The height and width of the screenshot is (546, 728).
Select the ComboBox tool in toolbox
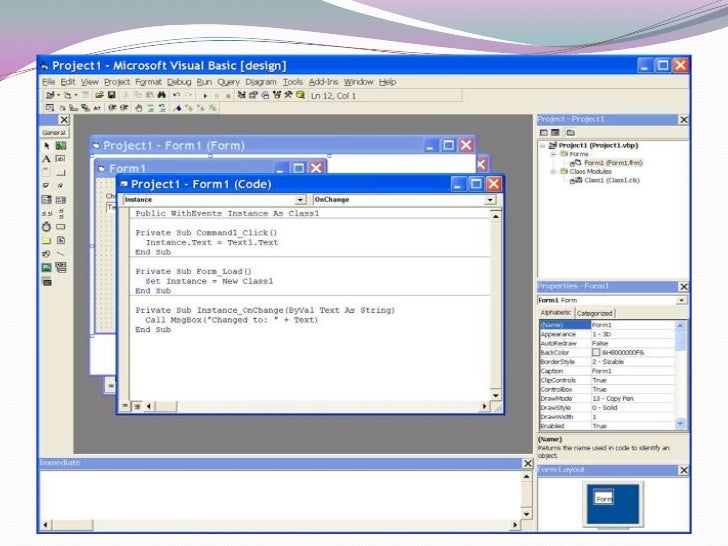(46, 200)
